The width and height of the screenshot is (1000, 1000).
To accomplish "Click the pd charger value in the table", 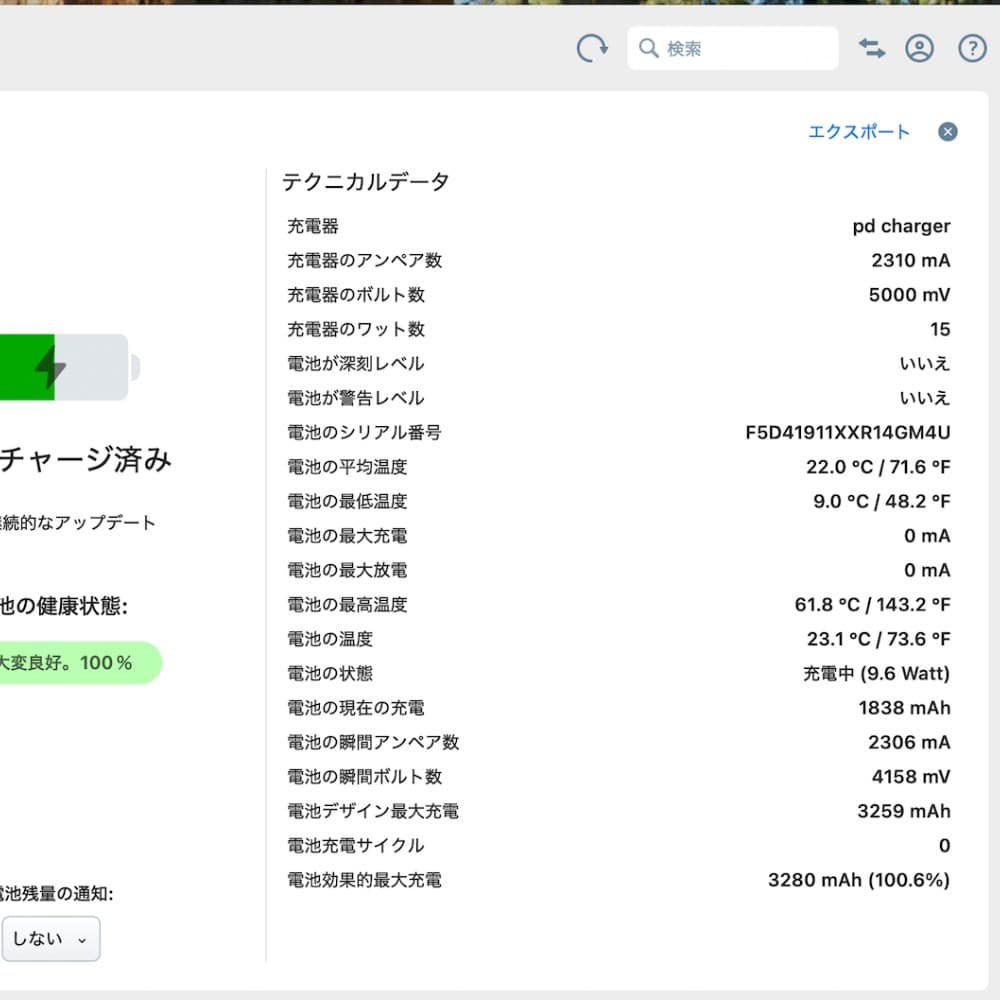I will (x=899, y=226).
